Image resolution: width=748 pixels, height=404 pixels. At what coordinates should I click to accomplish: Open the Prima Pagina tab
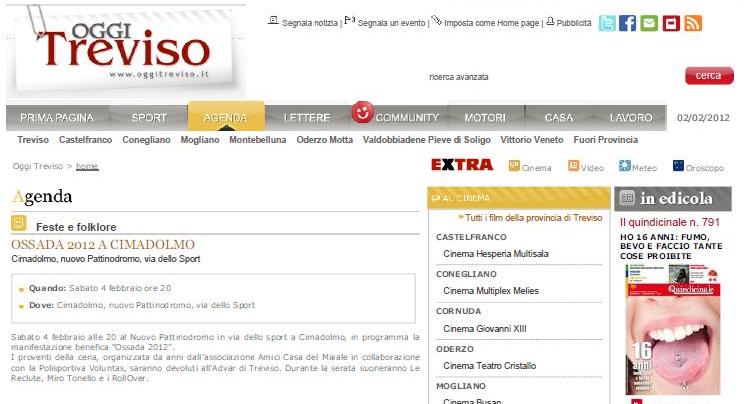coord(57,118)
